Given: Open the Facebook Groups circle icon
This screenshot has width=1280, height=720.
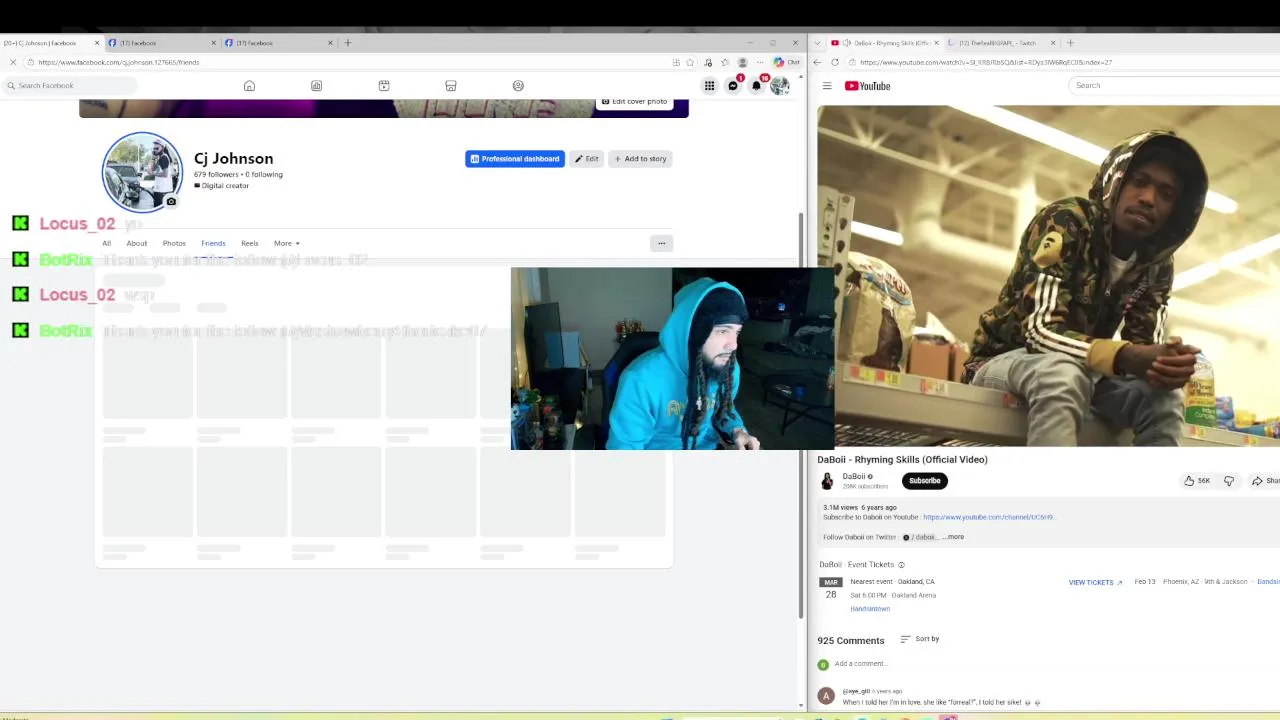Looking at the screenshot, I should [518, 86].
